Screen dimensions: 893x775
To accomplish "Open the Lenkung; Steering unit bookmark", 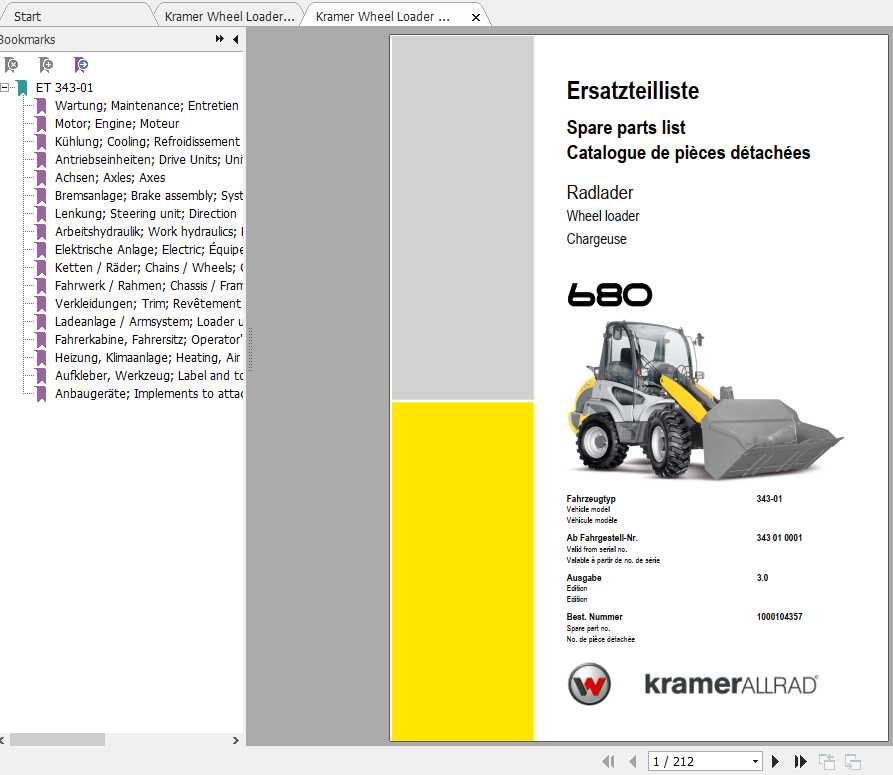I will click(146, 214).
